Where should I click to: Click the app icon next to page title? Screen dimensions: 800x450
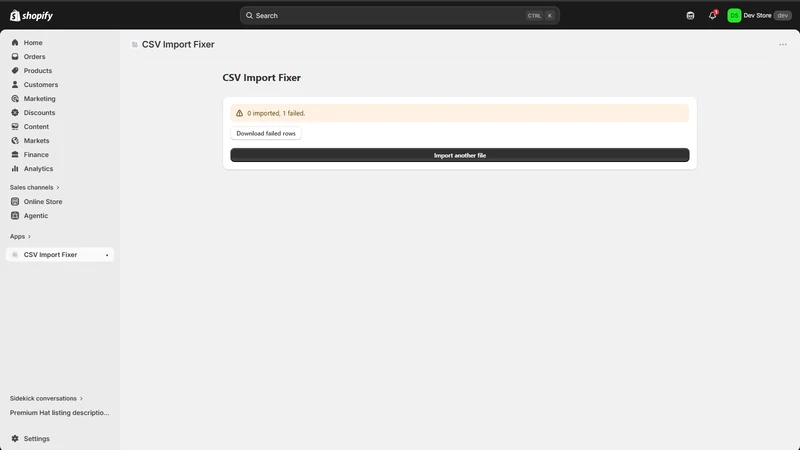click(x=135, y=45)
